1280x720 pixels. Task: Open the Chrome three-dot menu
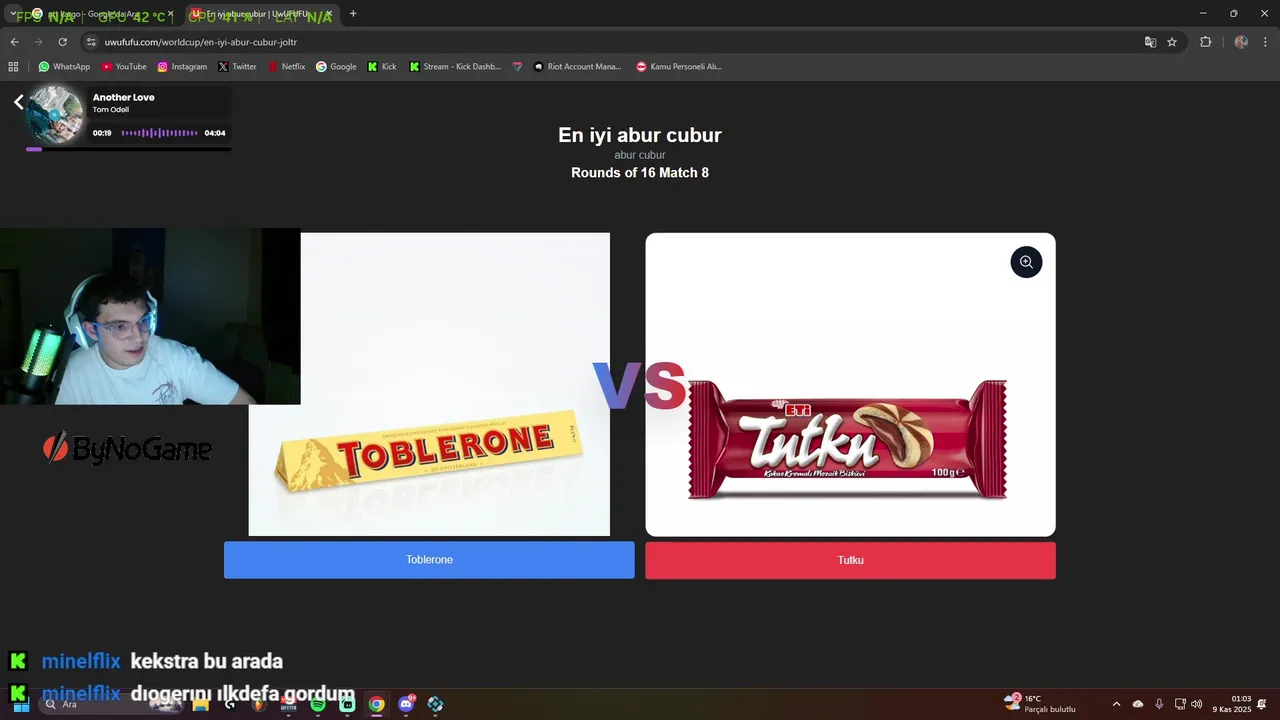(1264, 42)
